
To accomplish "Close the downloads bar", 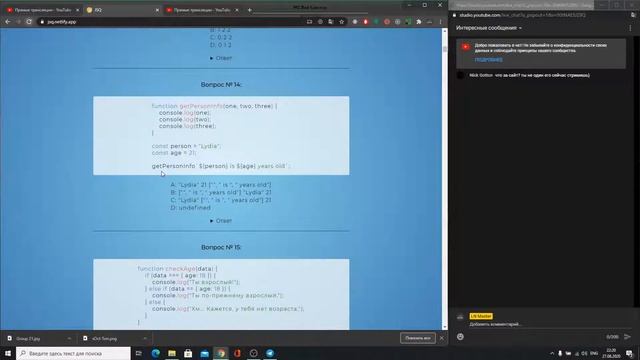I will pyautogui.click(x=442, y=338).
